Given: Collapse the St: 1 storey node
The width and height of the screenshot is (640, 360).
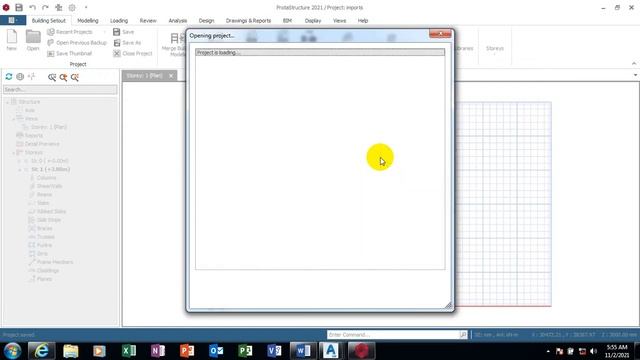Looking at the screenshot, I should [20, 169].
